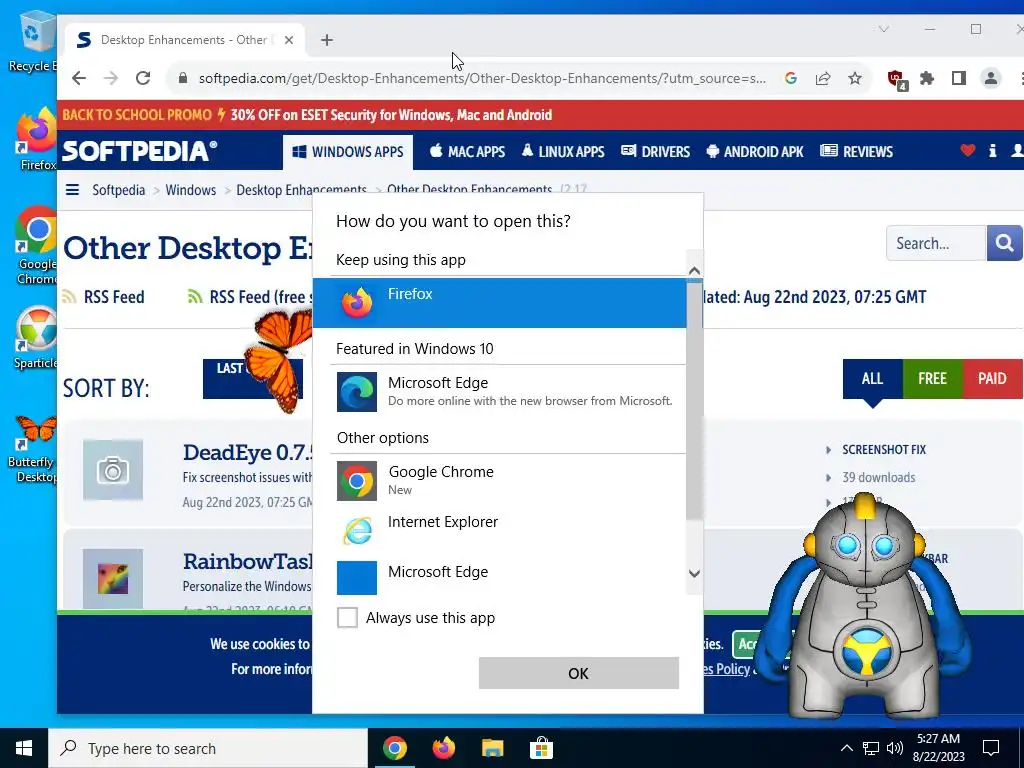Filter listings by PAID
The image size is (1024, 768).
pyautogui.click(x=992, y=379)
